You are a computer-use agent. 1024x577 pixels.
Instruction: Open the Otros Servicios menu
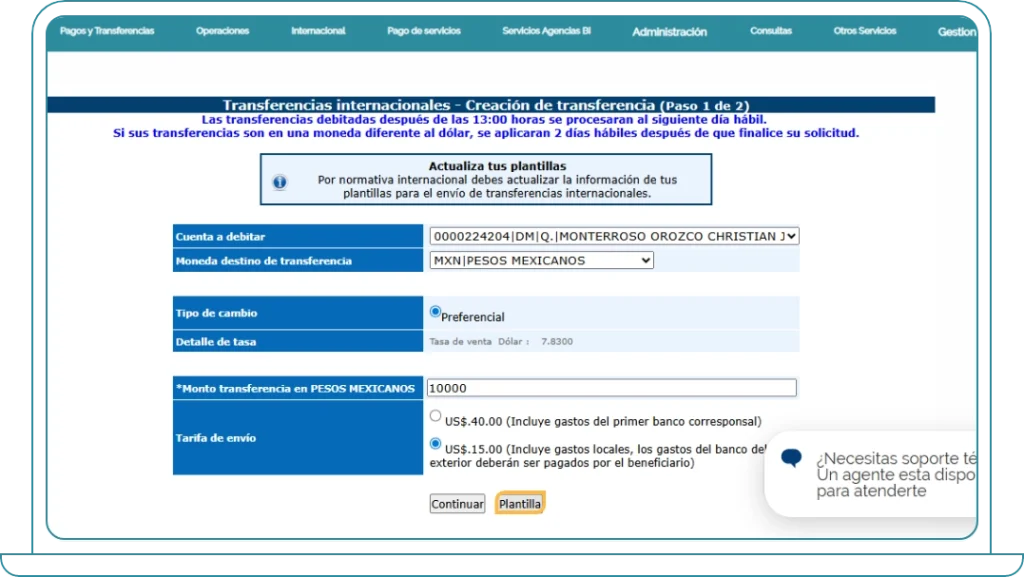(864, 31)
